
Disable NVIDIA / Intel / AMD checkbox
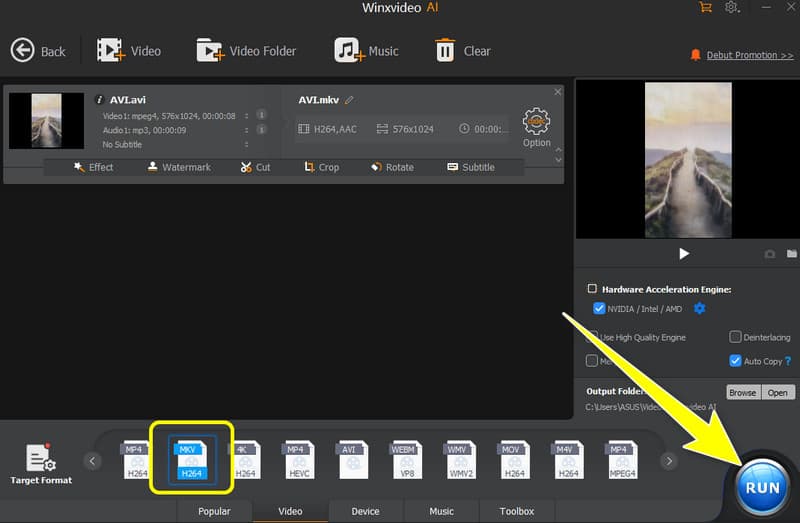600,308
